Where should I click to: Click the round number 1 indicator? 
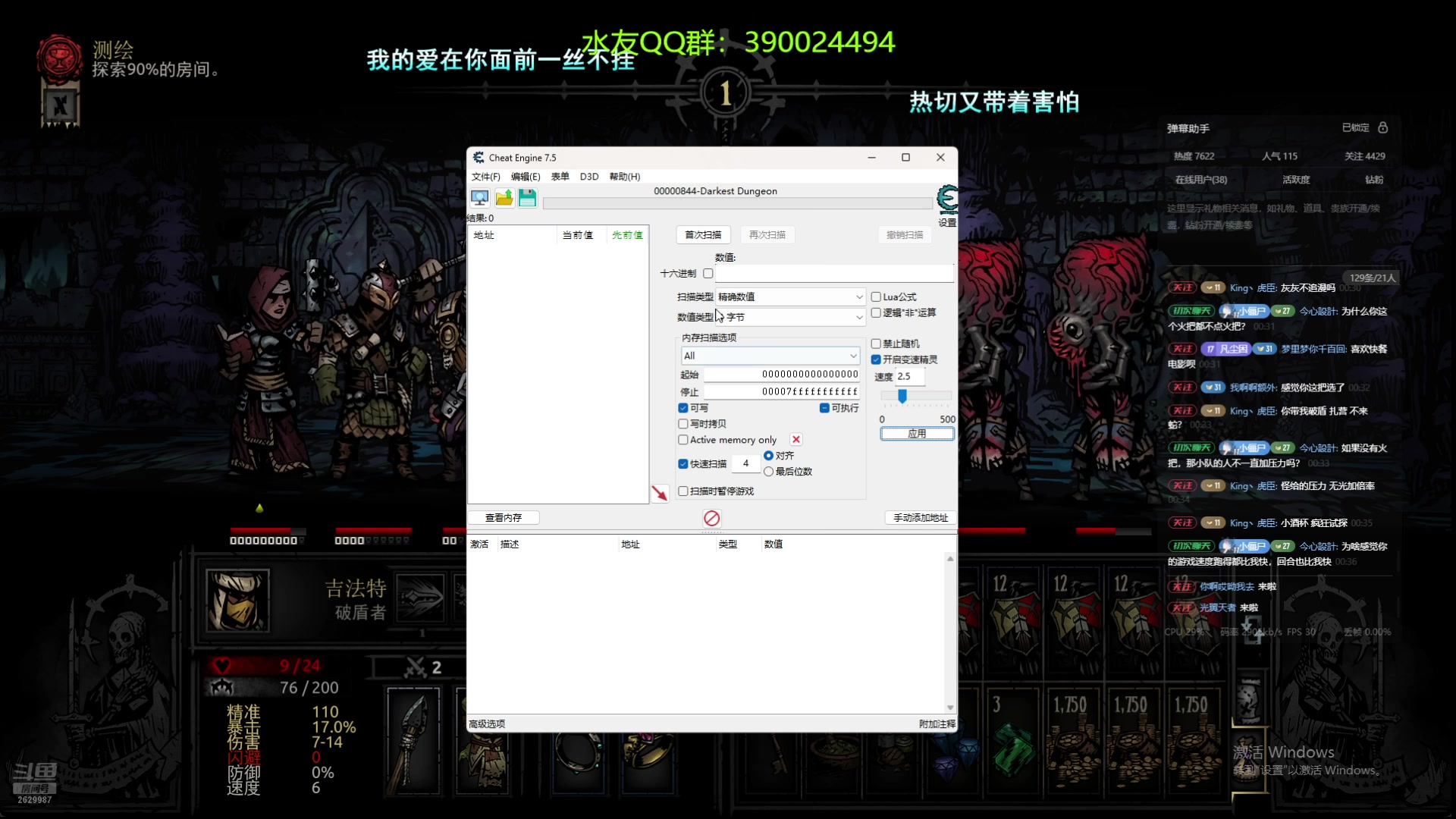pyautogui.click(x=726, y=93)
